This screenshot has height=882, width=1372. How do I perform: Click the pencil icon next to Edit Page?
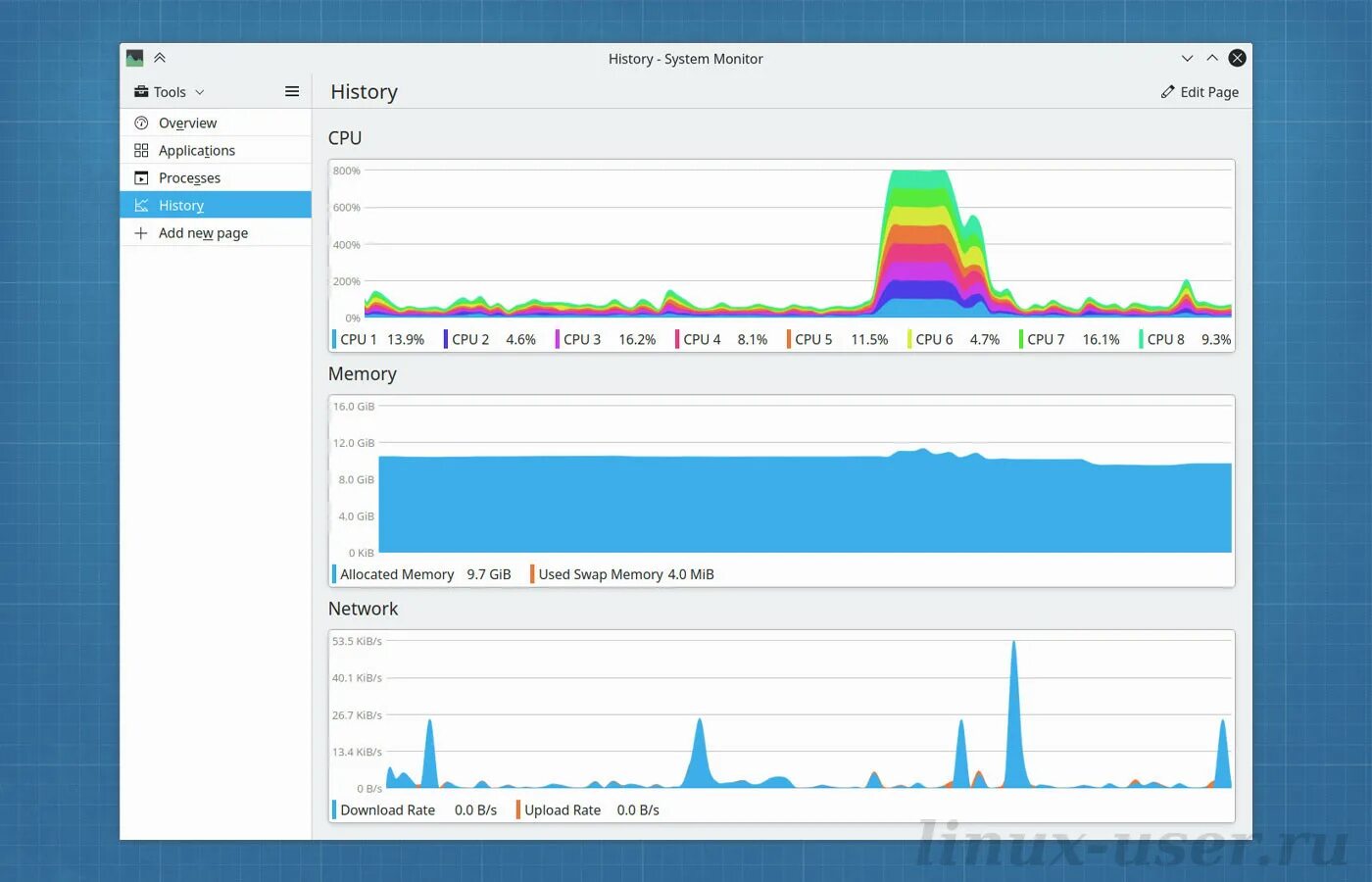(x=1167, y=91)
